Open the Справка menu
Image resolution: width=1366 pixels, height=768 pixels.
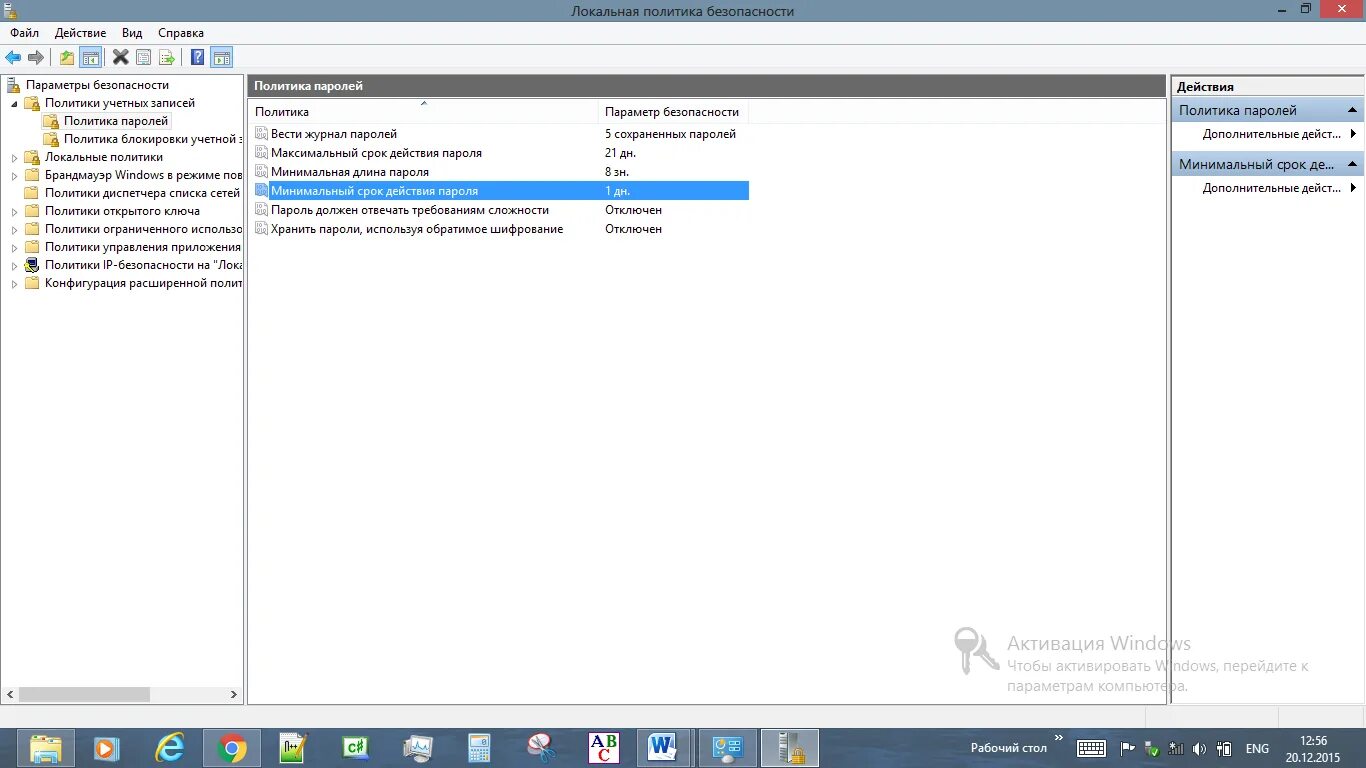click(x=181, y=33)
